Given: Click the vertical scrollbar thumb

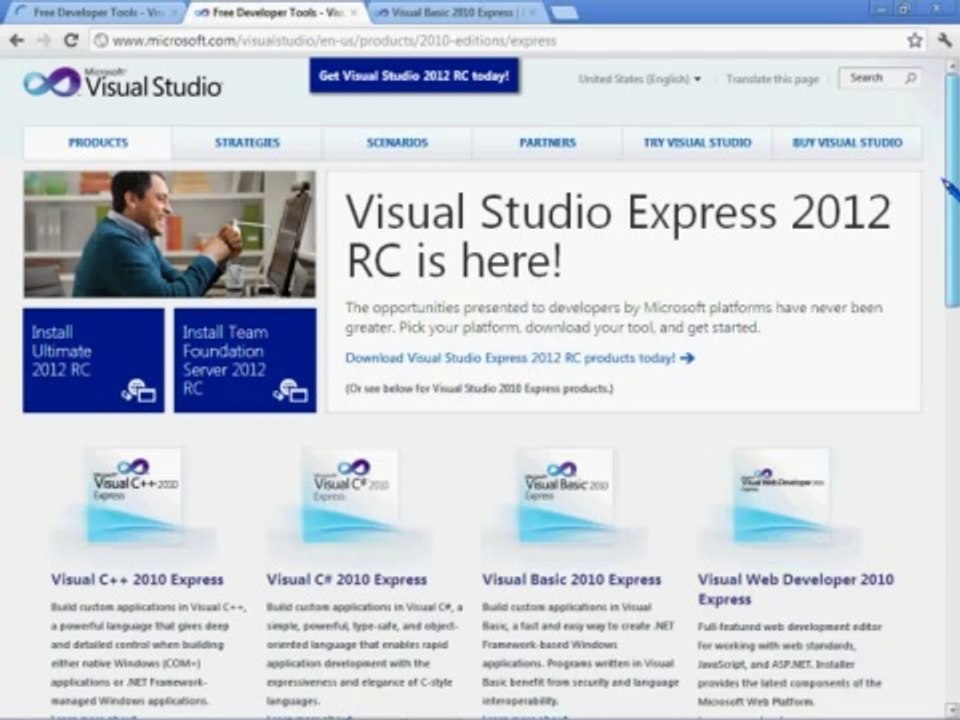Looking at the screenshot, I should [x=952, y=190].
